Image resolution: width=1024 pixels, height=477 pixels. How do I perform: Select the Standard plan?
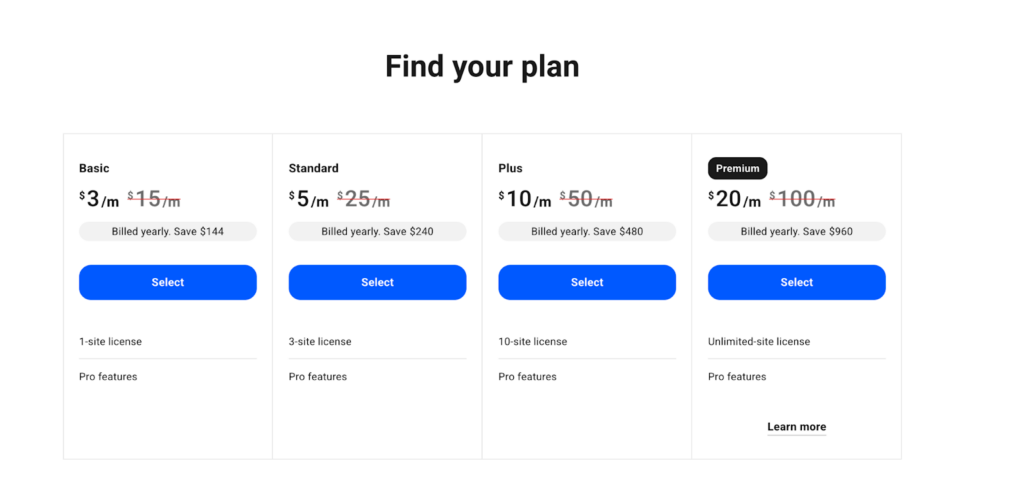coord(377,282)
